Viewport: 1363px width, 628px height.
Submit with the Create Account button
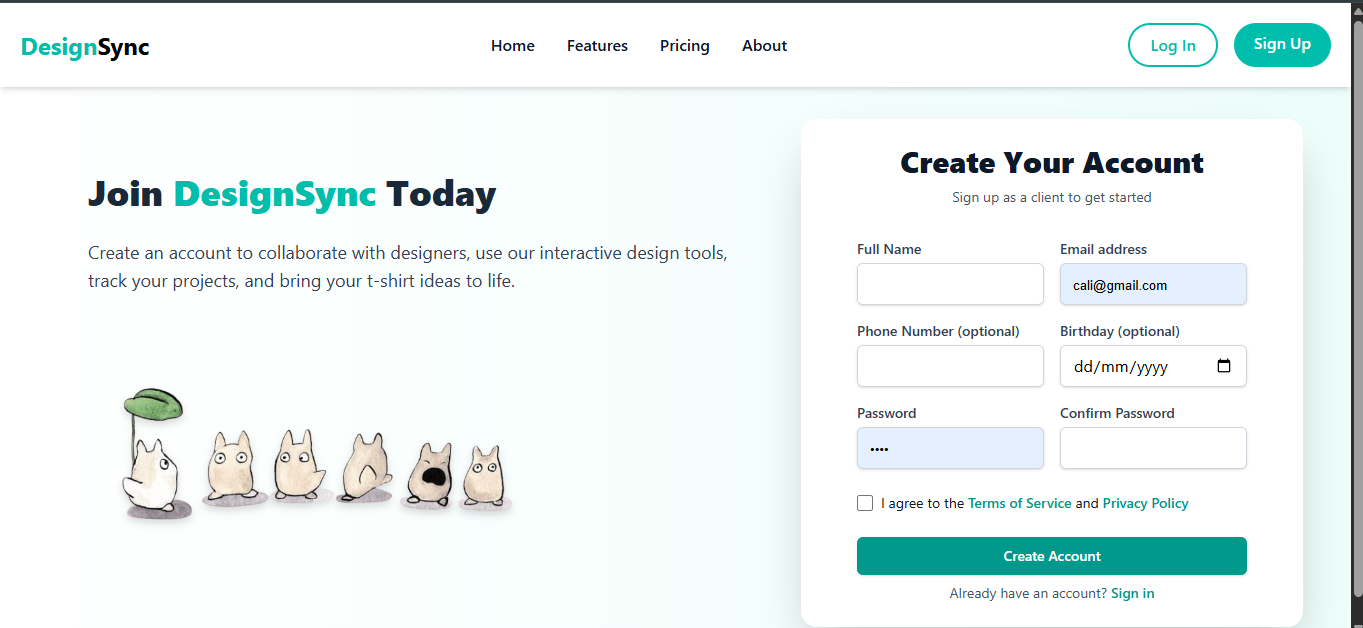click(x=1051, y=556)
